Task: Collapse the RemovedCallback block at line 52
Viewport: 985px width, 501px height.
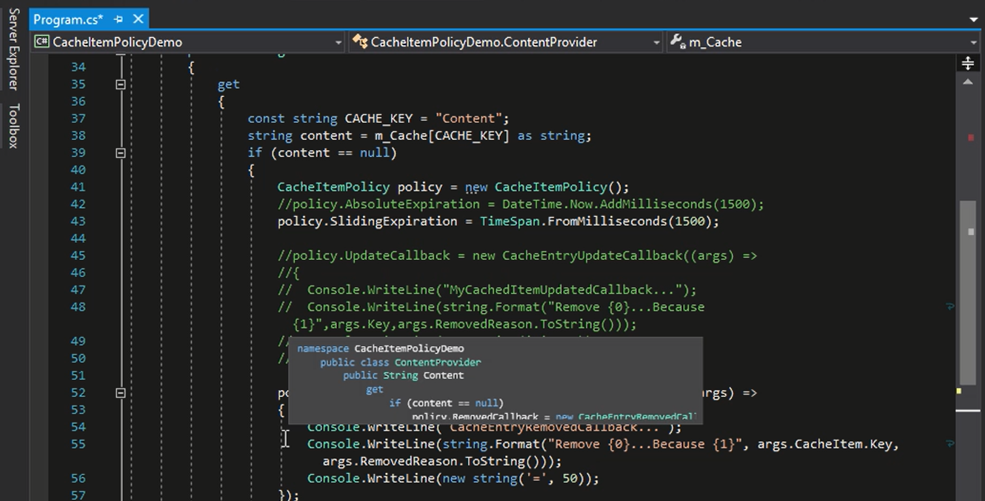Action: pos(121,393)
